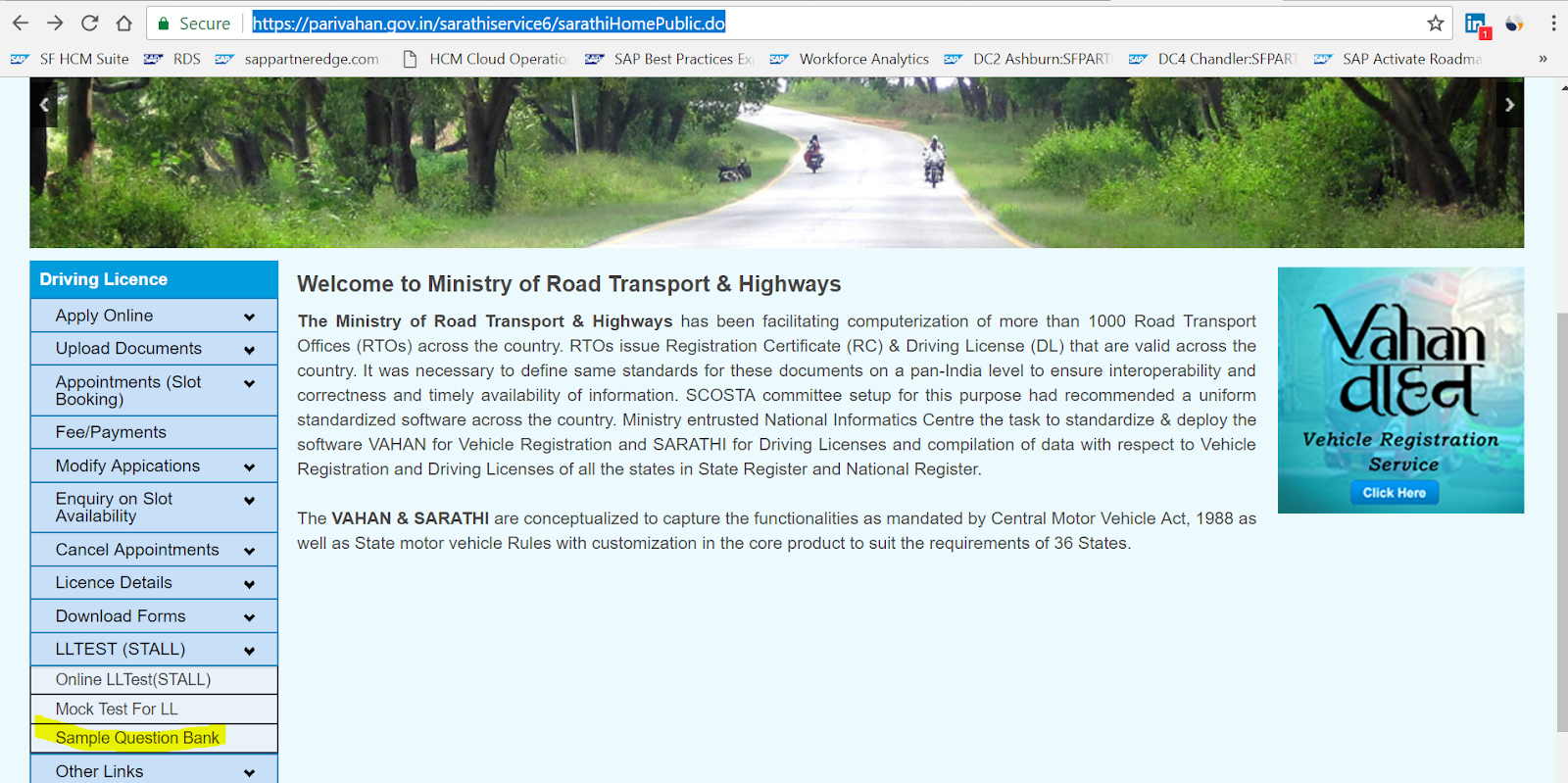
Task: Expand the Other Links dropdown arrow
Action: click(249, 773)
